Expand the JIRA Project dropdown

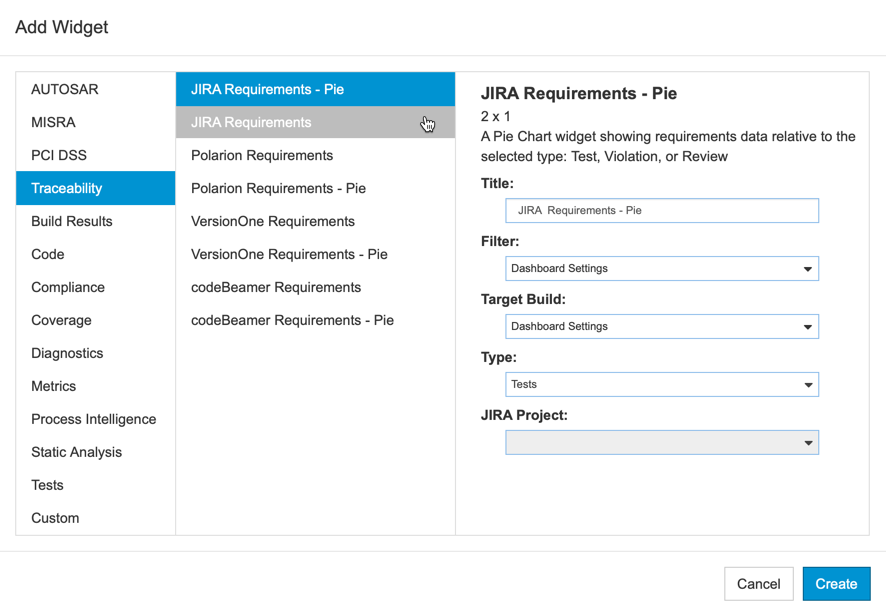pyautogui.click(x=662, y=443)
